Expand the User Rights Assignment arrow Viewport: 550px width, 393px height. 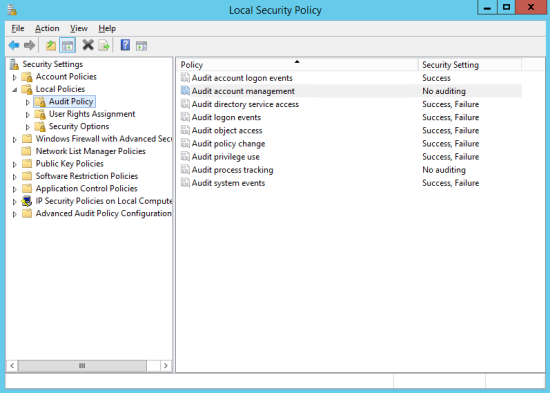(x=28, y=115)
